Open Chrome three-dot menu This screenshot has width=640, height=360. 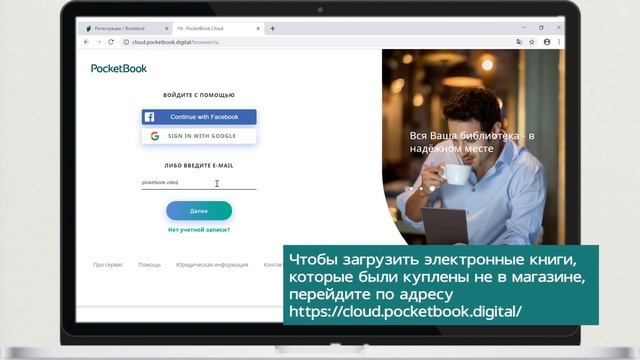point(559,42)
